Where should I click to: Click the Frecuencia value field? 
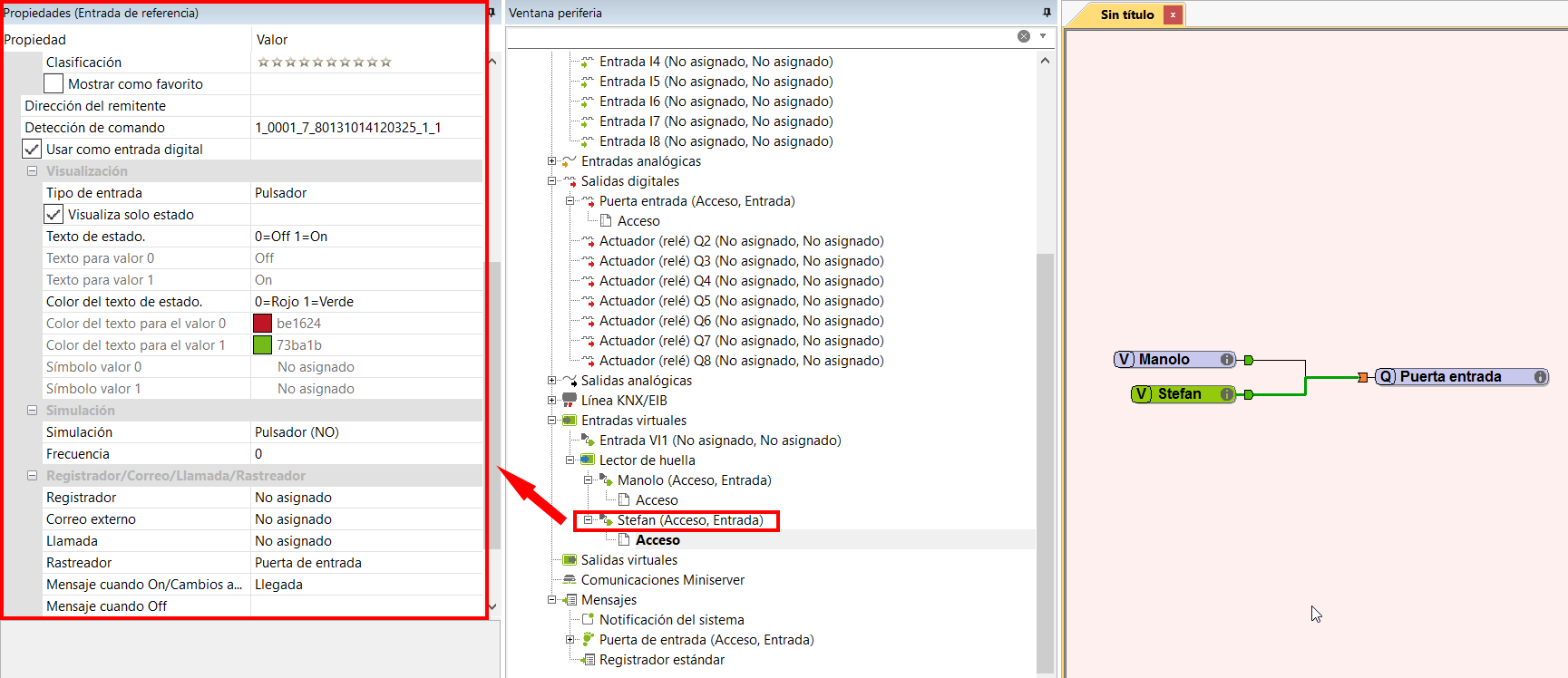pyautogui.click(x=366, y=454)
